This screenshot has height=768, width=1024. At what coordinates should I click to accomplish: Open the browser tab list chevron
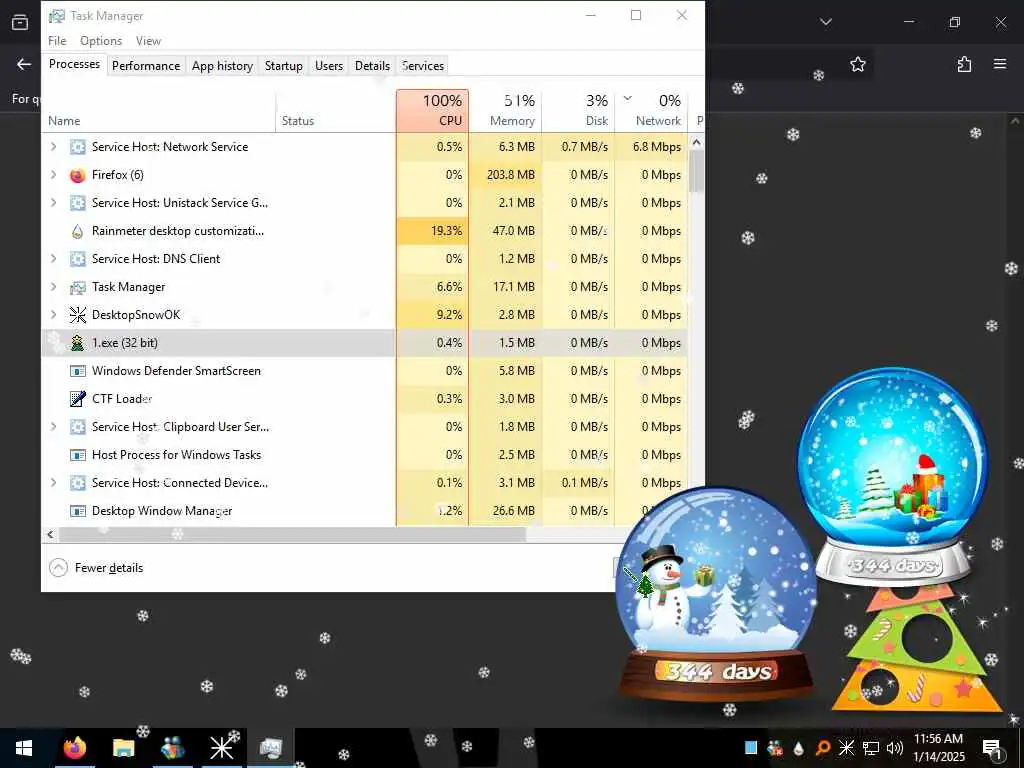pos(826,22)
